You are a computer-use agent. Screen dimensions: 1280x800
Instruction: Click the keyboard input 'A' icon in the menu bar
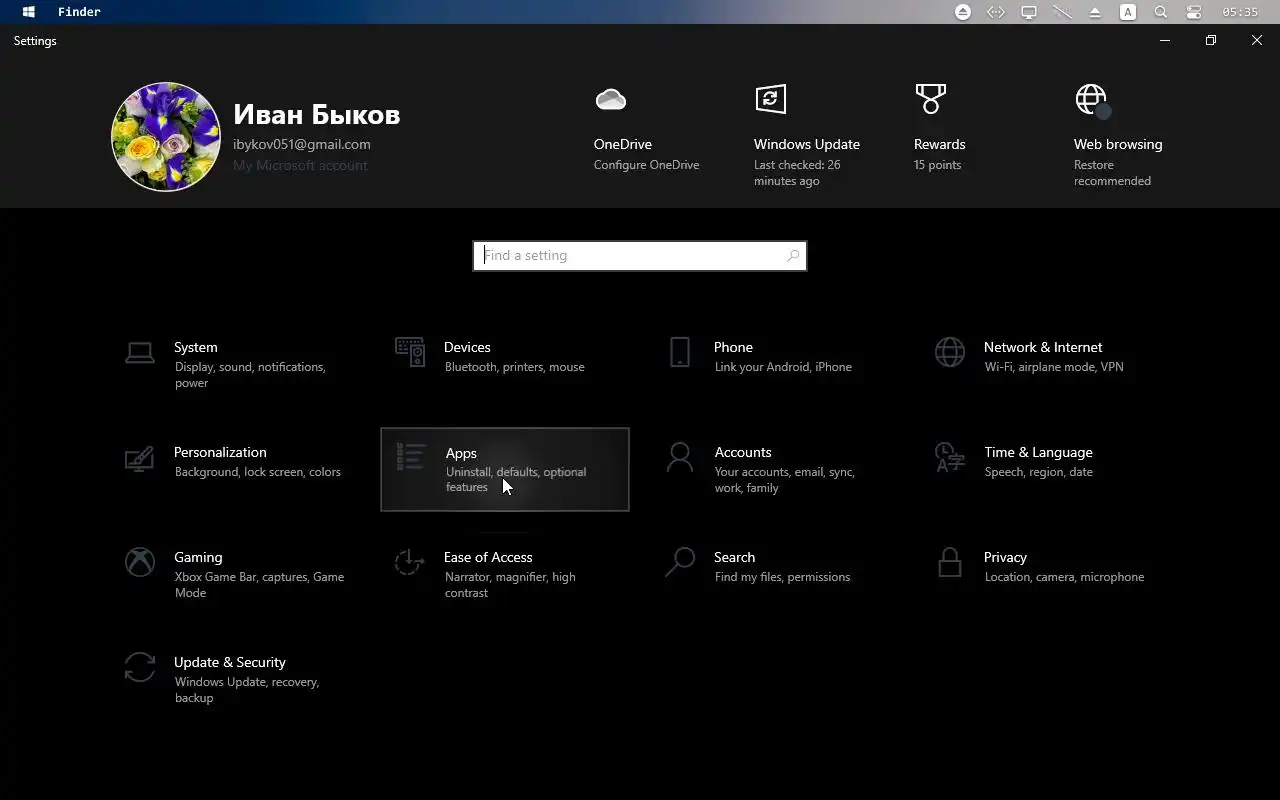click(1128, 12)
